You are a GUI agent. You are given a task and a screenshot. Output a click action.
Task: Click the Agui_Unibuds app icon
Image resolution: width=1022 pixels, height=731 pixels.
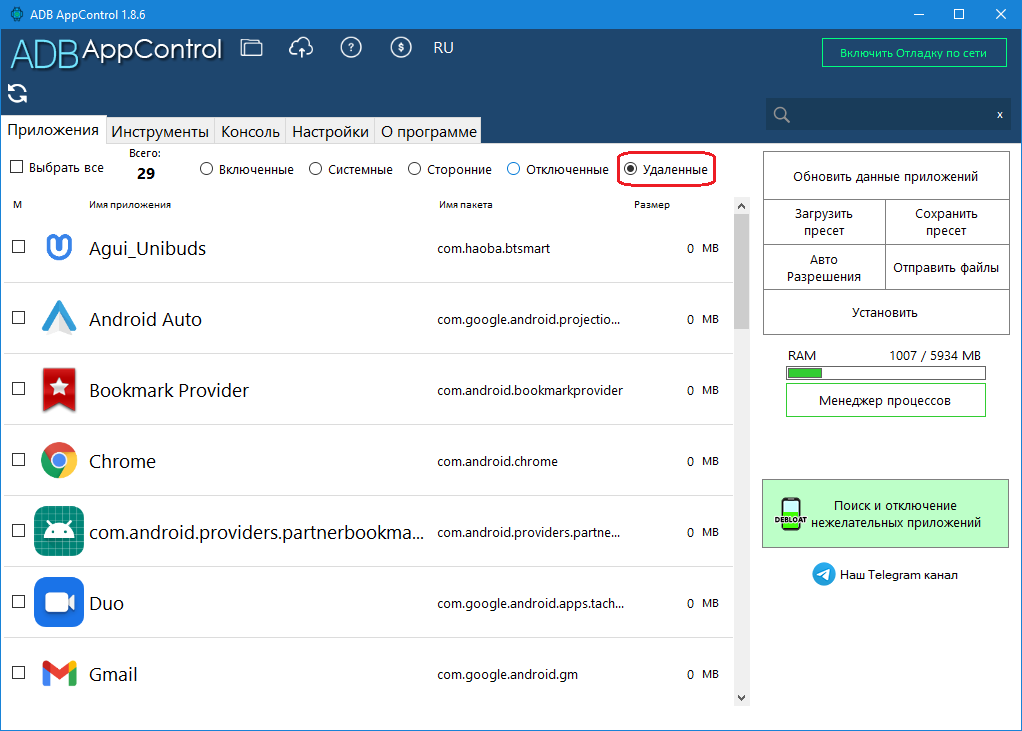[x=59, y=248]
